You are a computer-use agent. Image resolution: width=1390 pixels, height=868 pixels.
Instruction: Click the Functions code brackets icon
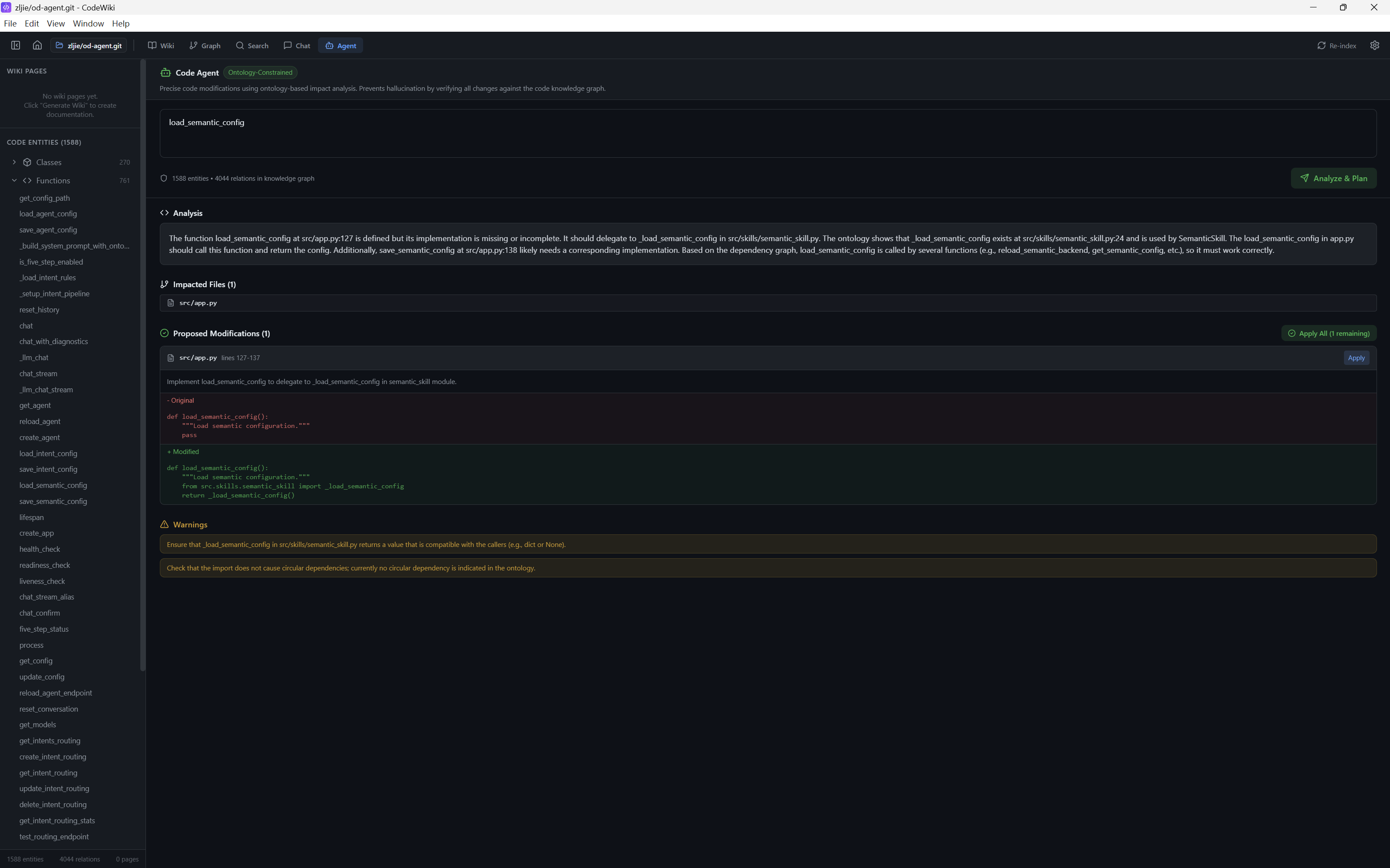(27, 180)
